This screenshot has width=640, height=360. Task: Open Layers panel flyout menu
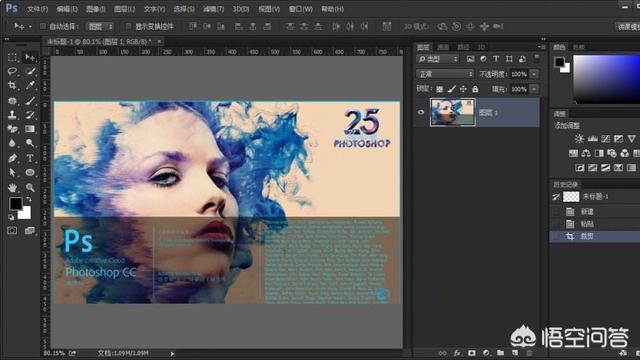tap(542, 47)
